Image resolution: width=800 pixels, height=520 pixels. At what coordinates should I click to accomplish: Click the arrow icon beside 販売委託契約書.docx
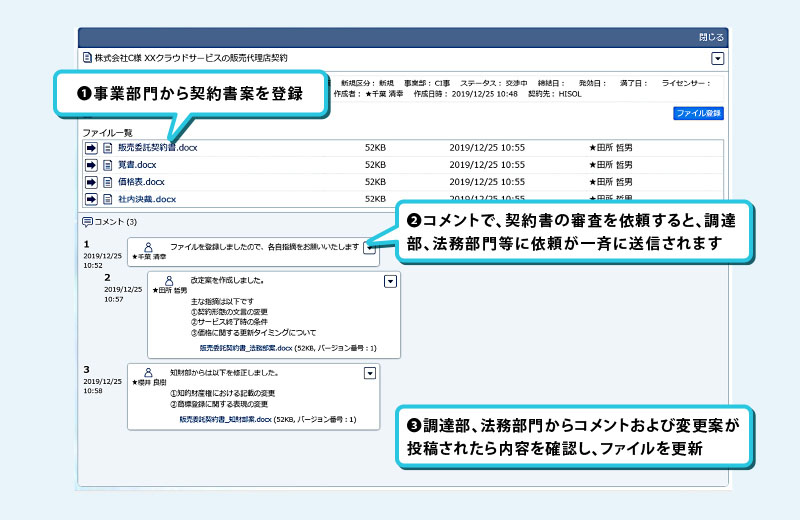(91, 148)
